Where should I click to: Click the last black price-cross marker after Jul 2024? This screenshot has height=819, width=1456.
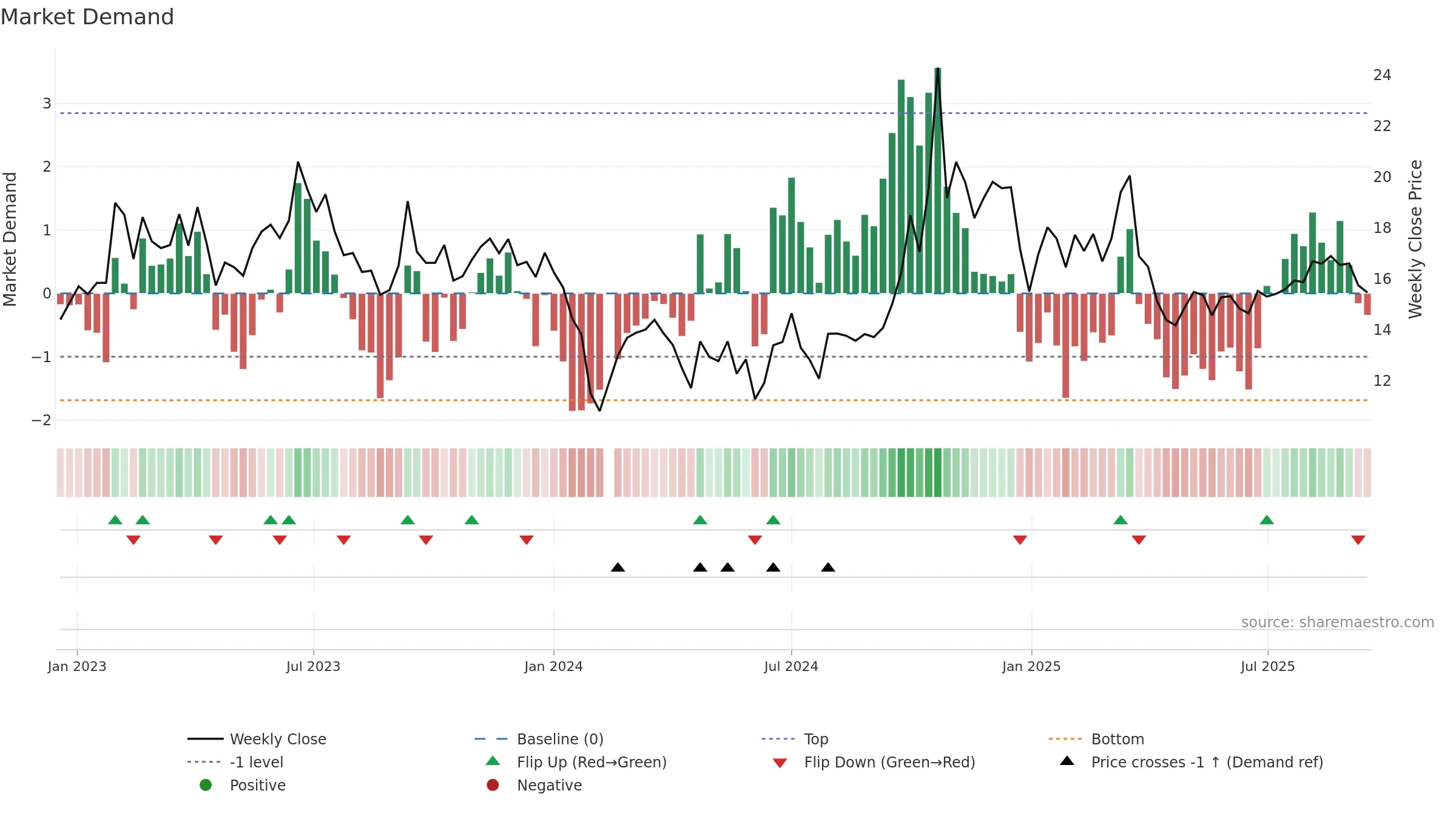[x=828, y=567]
